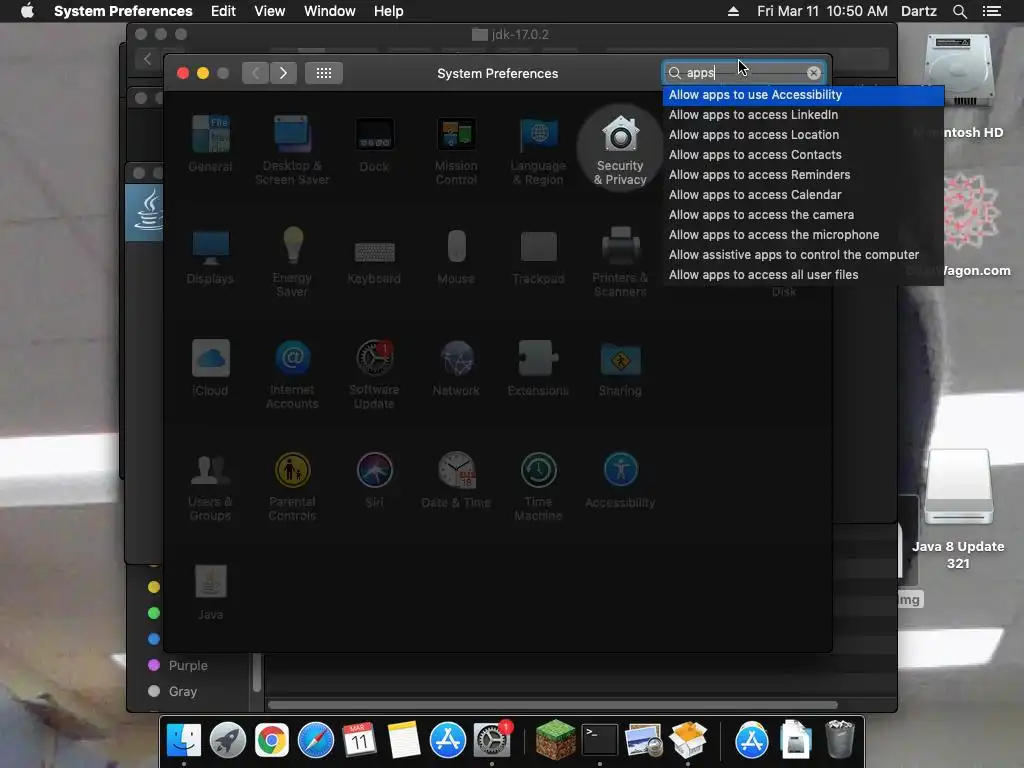Open Accessibility preferences icon

tap(620, 480)
